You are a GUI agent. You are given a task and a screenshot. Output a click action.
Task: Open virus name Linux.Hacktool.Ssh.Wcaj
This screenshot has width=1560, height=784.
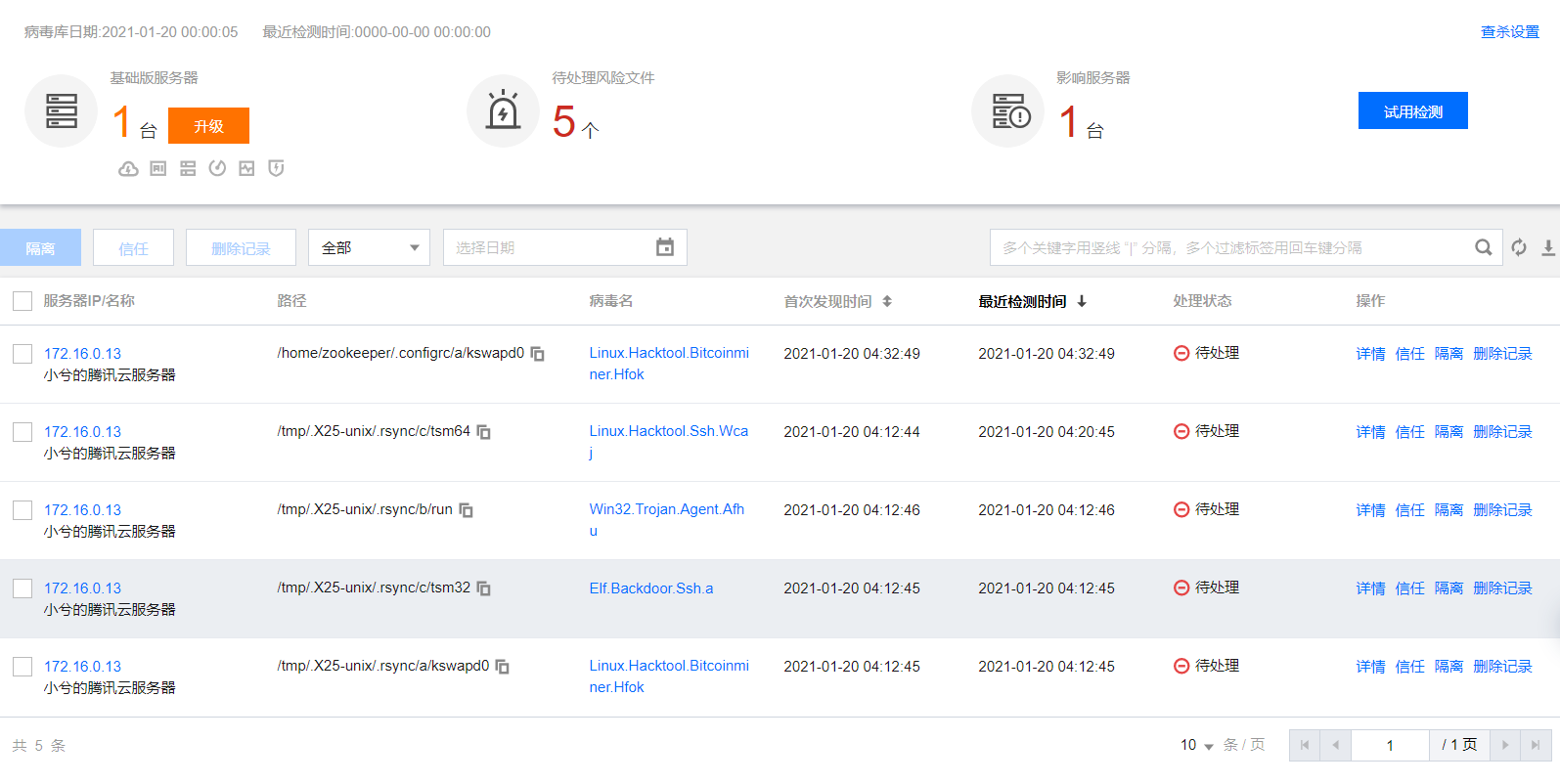point(669,442)
